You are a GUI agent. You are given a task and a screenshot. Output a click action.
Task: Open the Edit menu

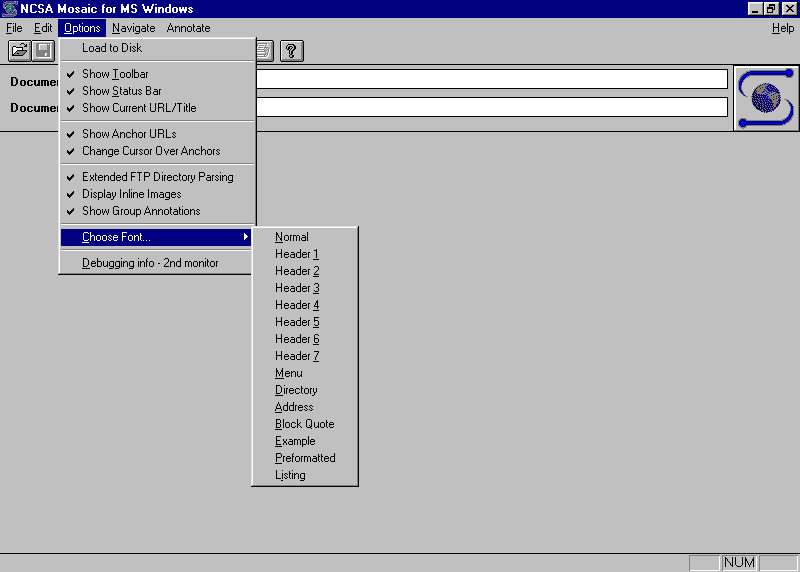(x=43, y=28)
